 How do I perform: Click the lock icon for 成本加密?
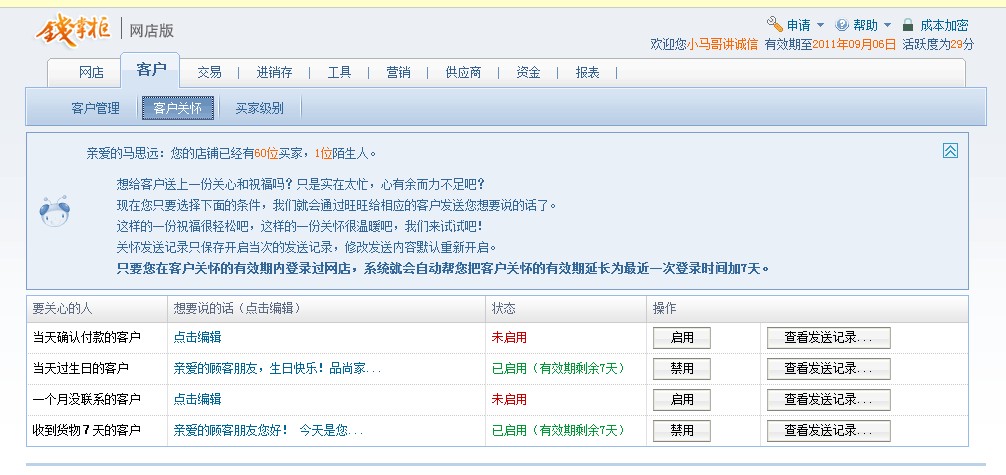point(908,25)
